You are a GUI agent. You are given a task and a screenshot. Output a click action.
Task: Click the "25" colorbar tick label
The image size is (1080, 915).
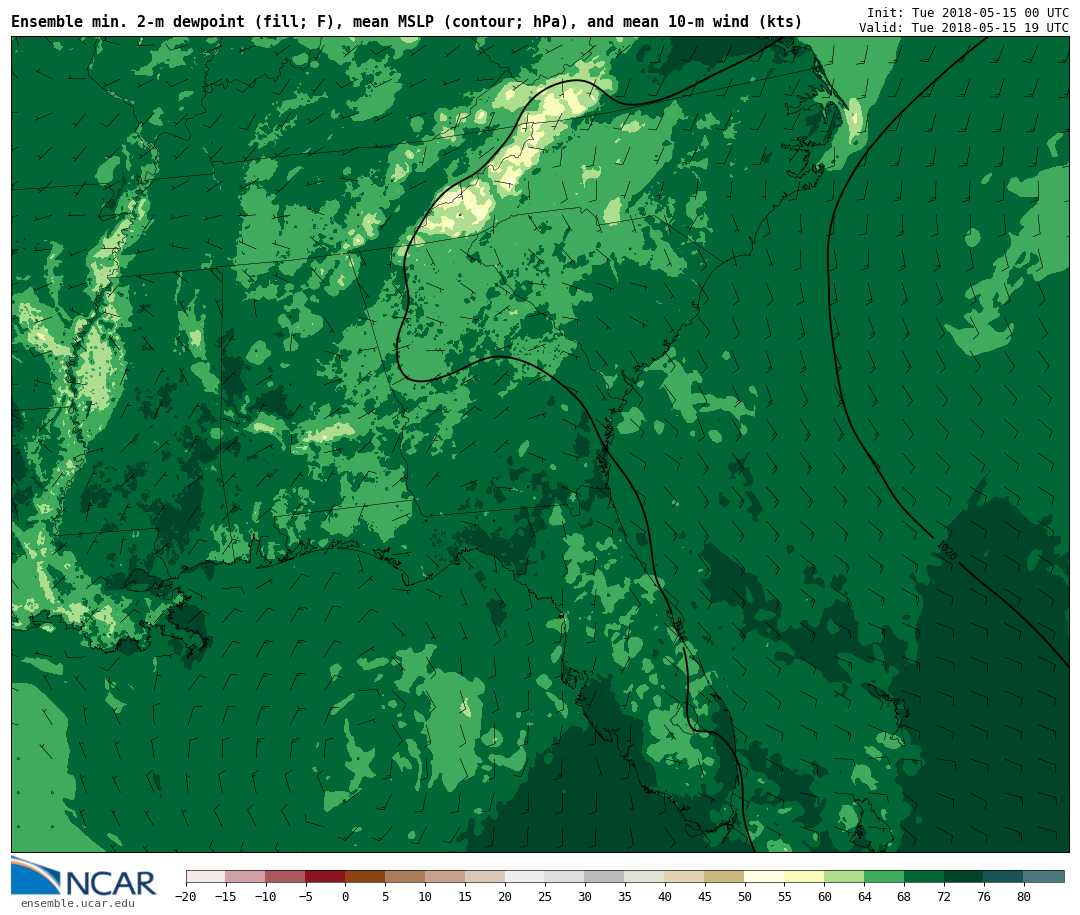click(x=546, y=896)
